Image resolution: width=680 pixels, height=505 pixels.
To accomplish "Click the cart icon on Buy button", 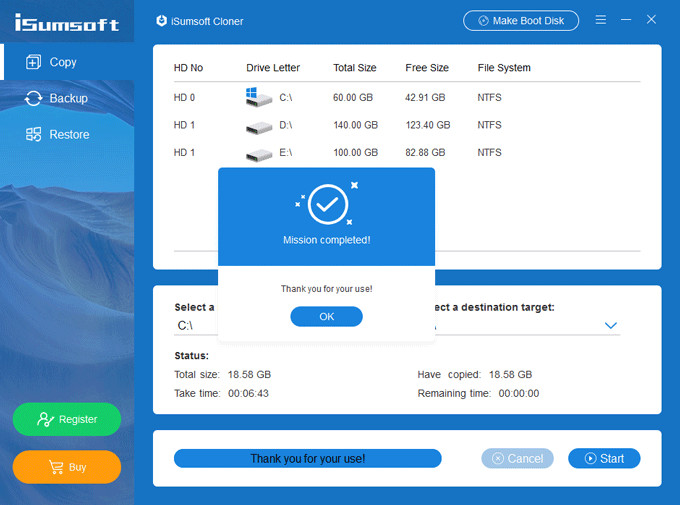I will coord(56,467).
